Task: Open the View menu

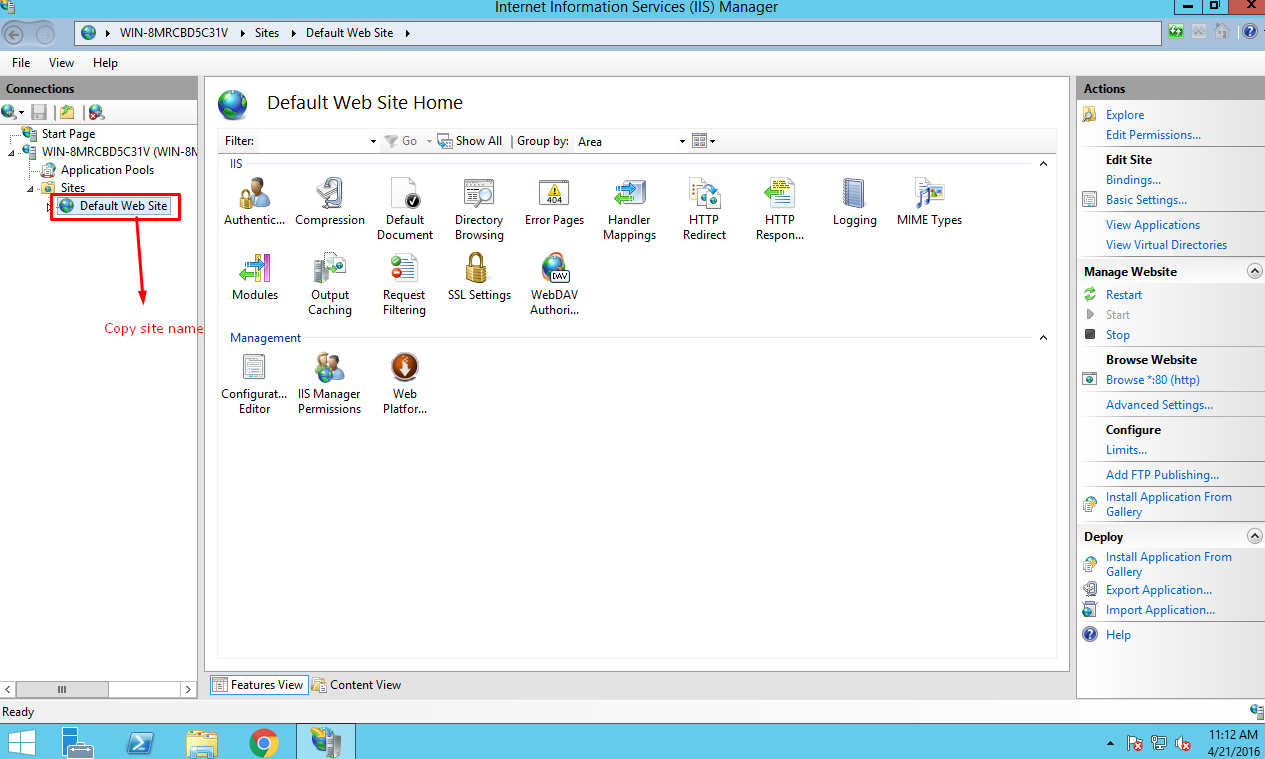Action: (x=61, y=62)
